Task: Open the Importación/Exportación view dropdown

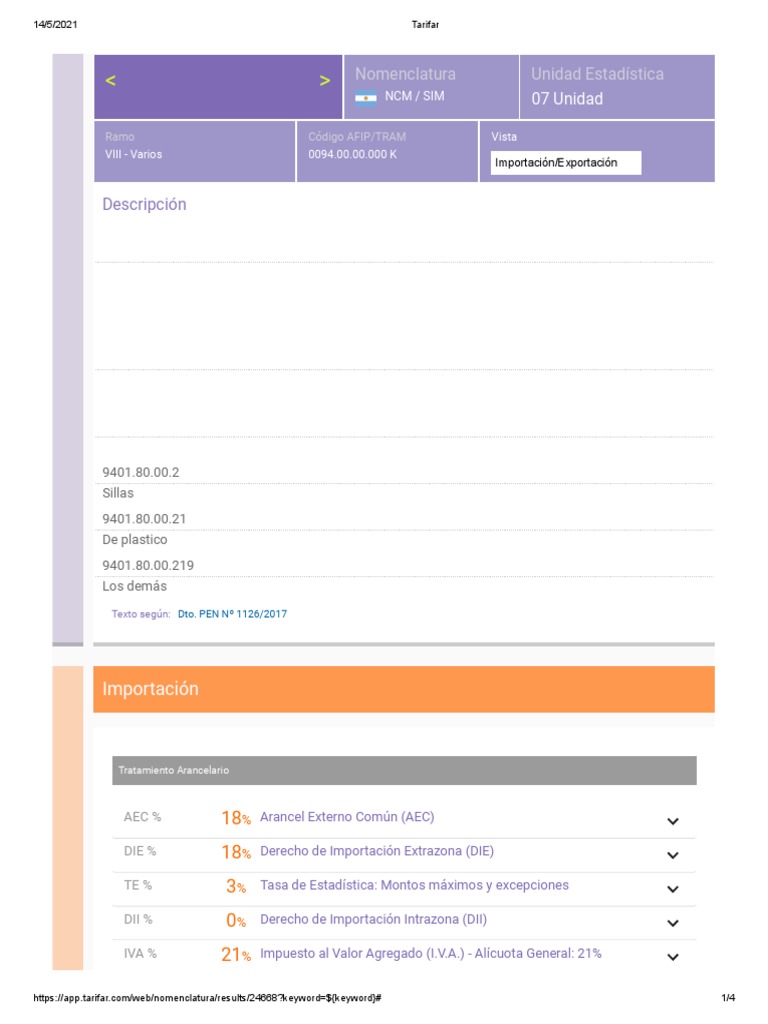Action: [566, 163]
